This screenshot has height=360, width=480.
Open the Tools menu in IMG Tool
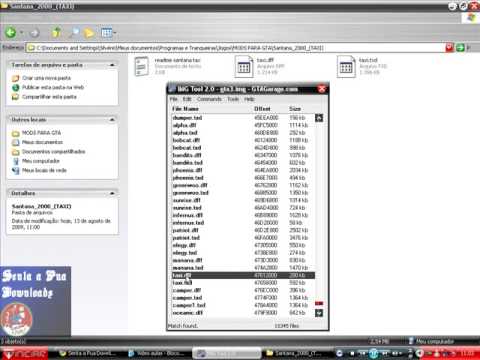[233, 99]
